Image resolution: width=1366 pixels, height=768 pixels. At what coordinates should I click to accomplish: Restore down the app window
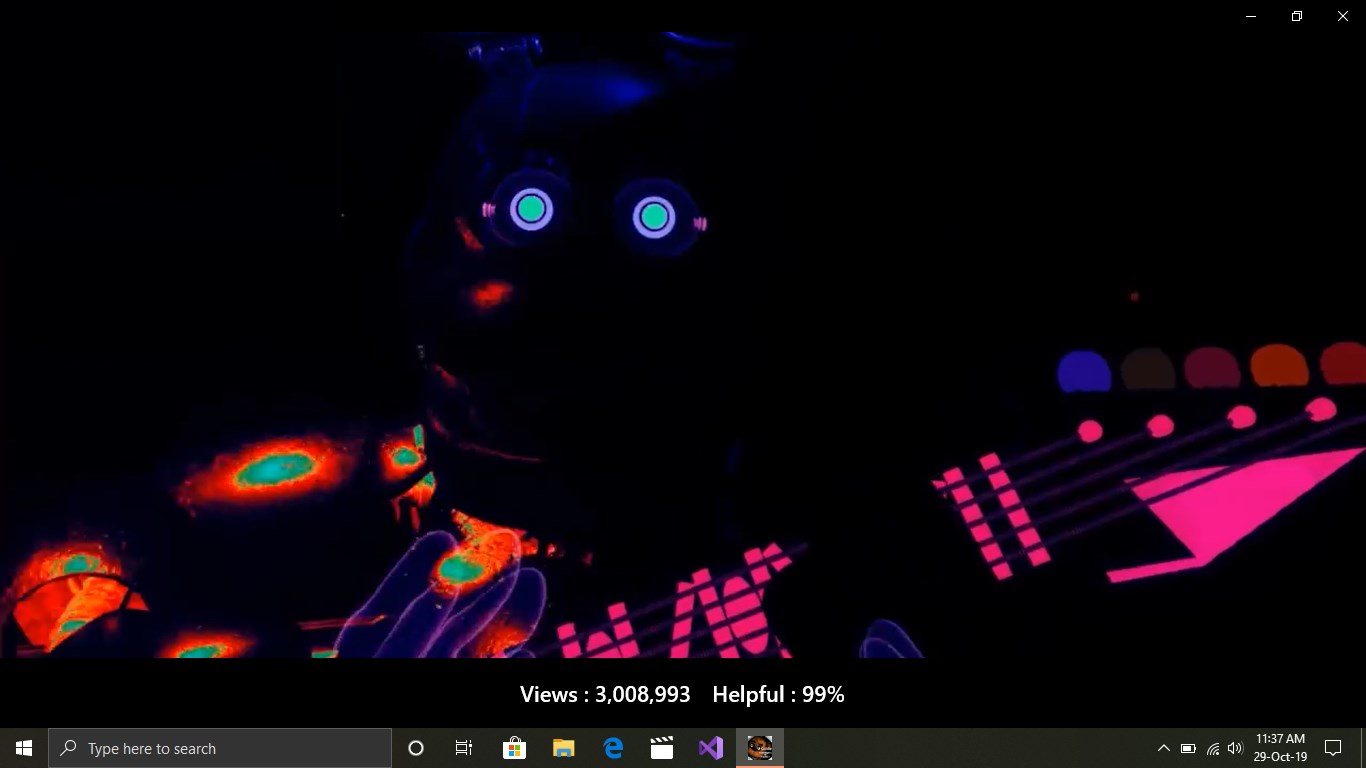click(1297, 16)
